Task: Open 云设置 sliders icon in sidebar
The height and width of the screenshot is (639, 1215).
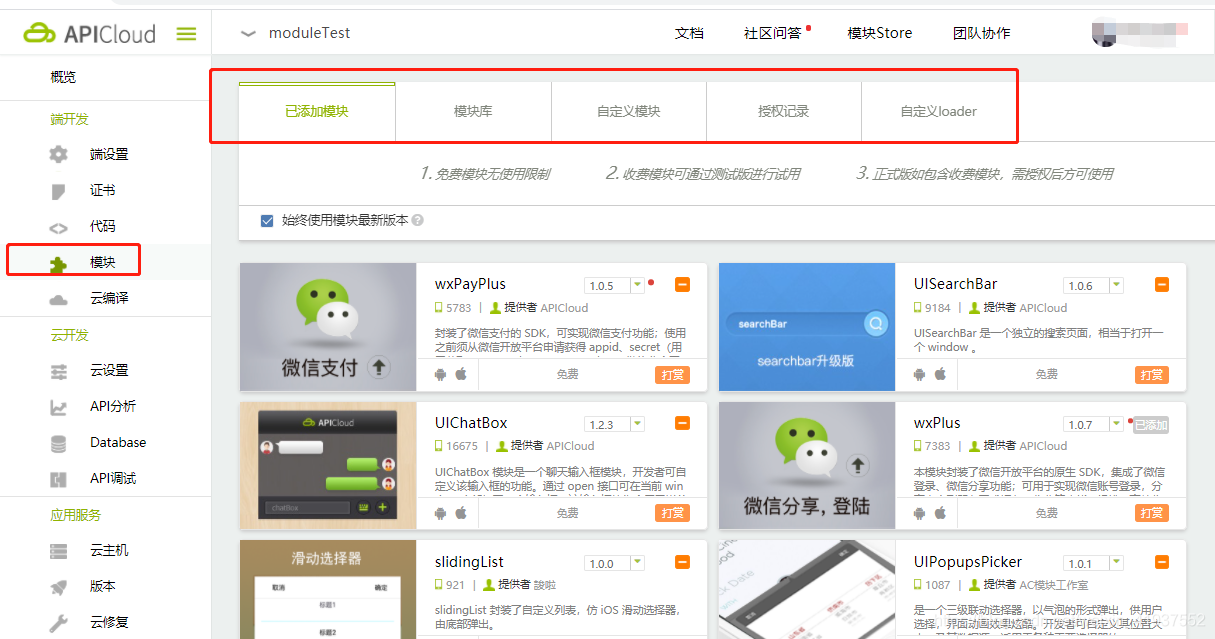Action: (59, 370)
